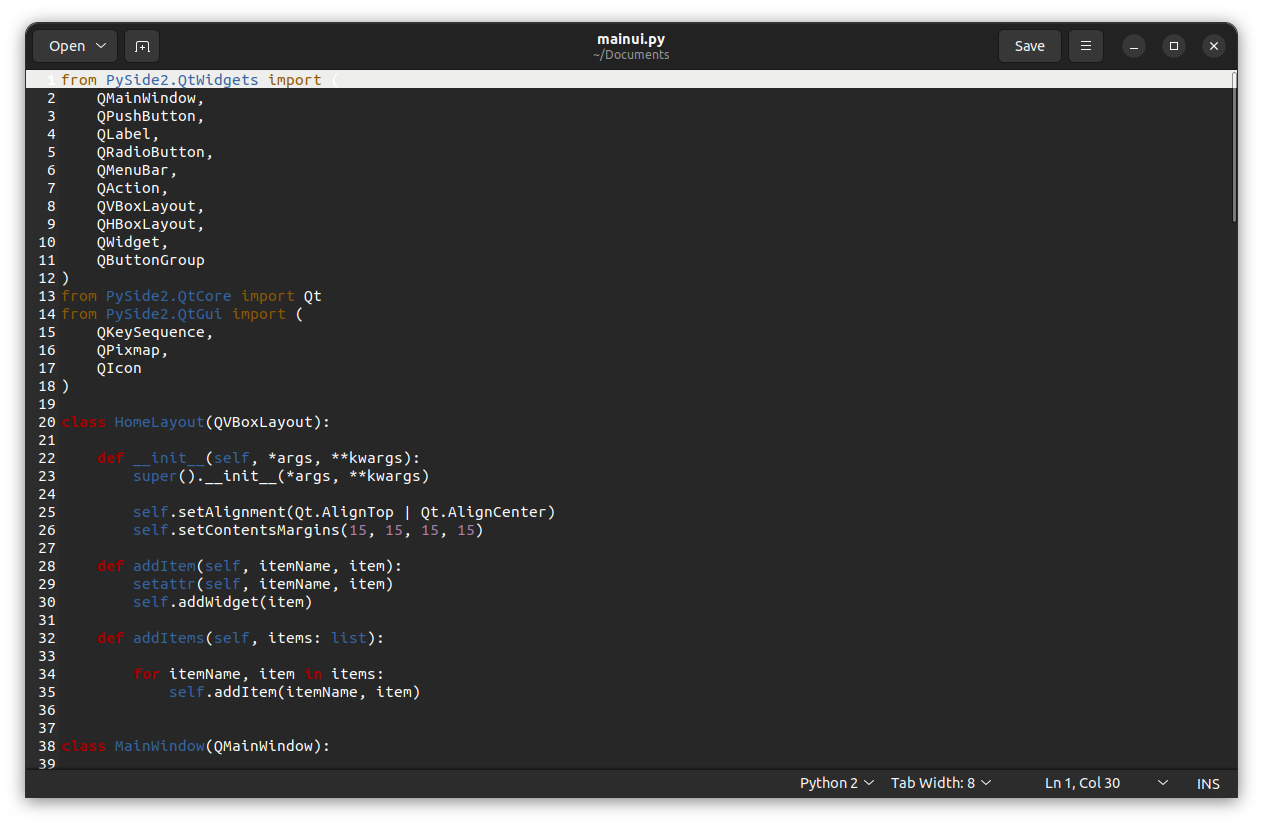This screenshot has height=826, width=1263.
Task: Click line number 38 in the gutter
Action: (47, 746)
